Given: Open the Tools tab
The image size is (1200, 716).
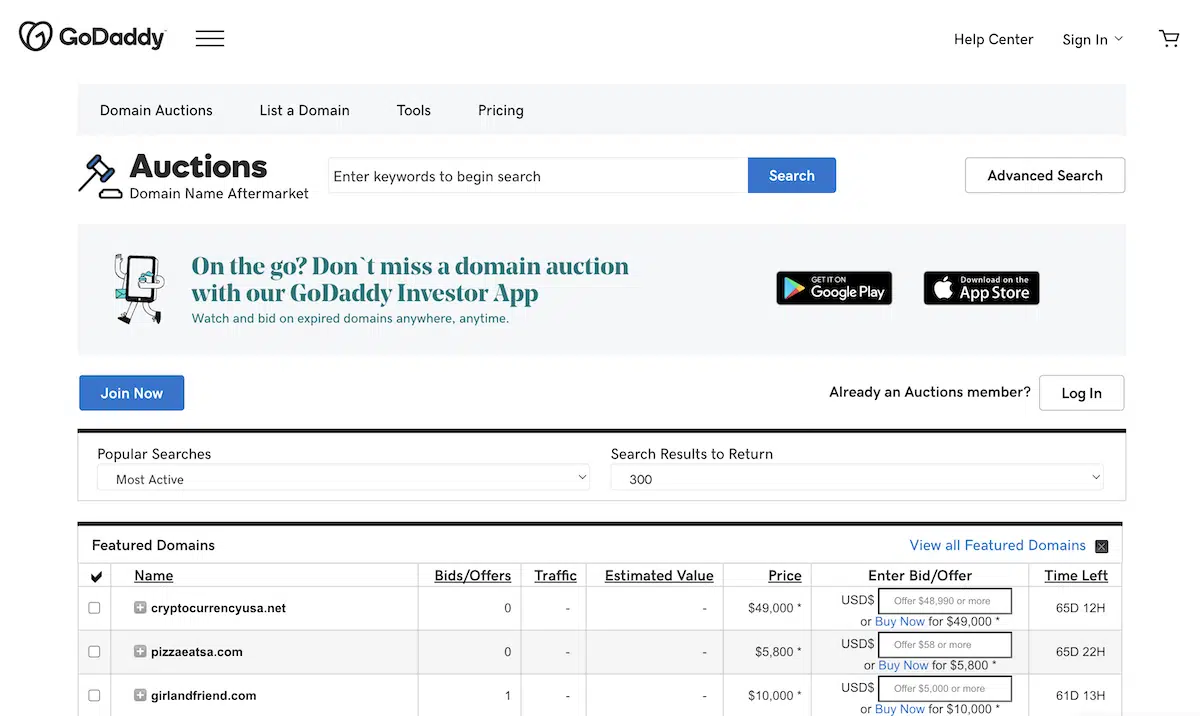Looking at the screenshot, I should 414,110.
